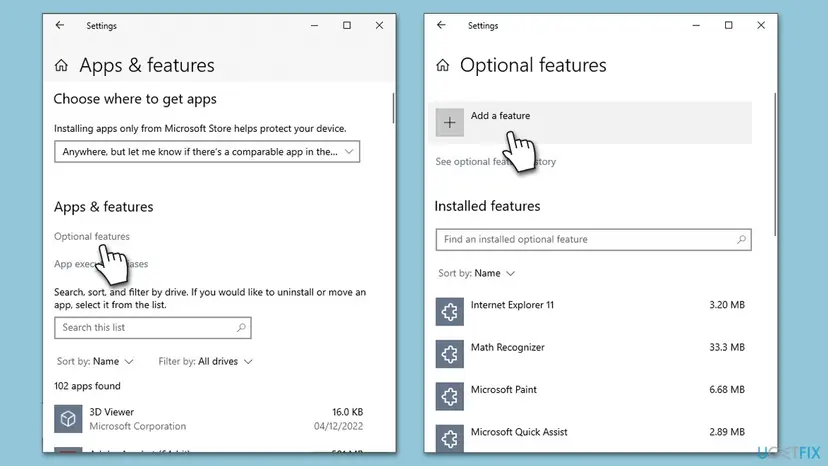
Task: Click the Apps & features window scrollbar
Action: point(393,108)
